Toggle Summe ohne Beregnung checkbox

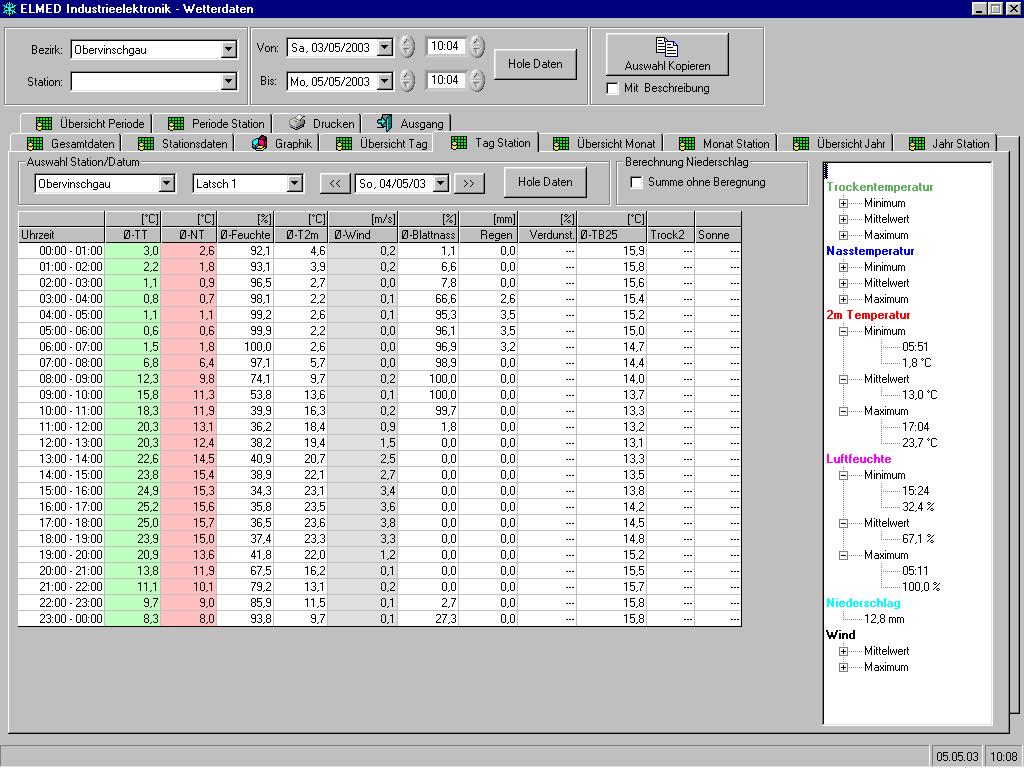click(636, 182)
